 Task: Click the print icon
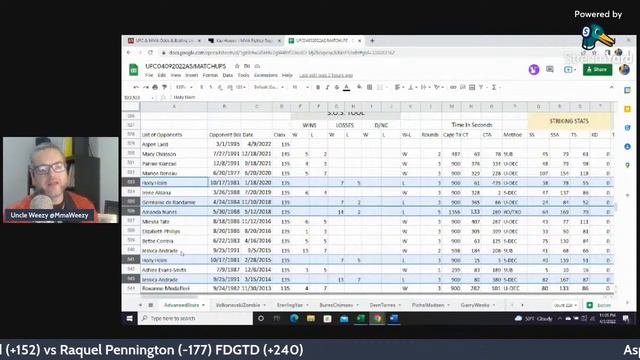[x=155, y=87]
